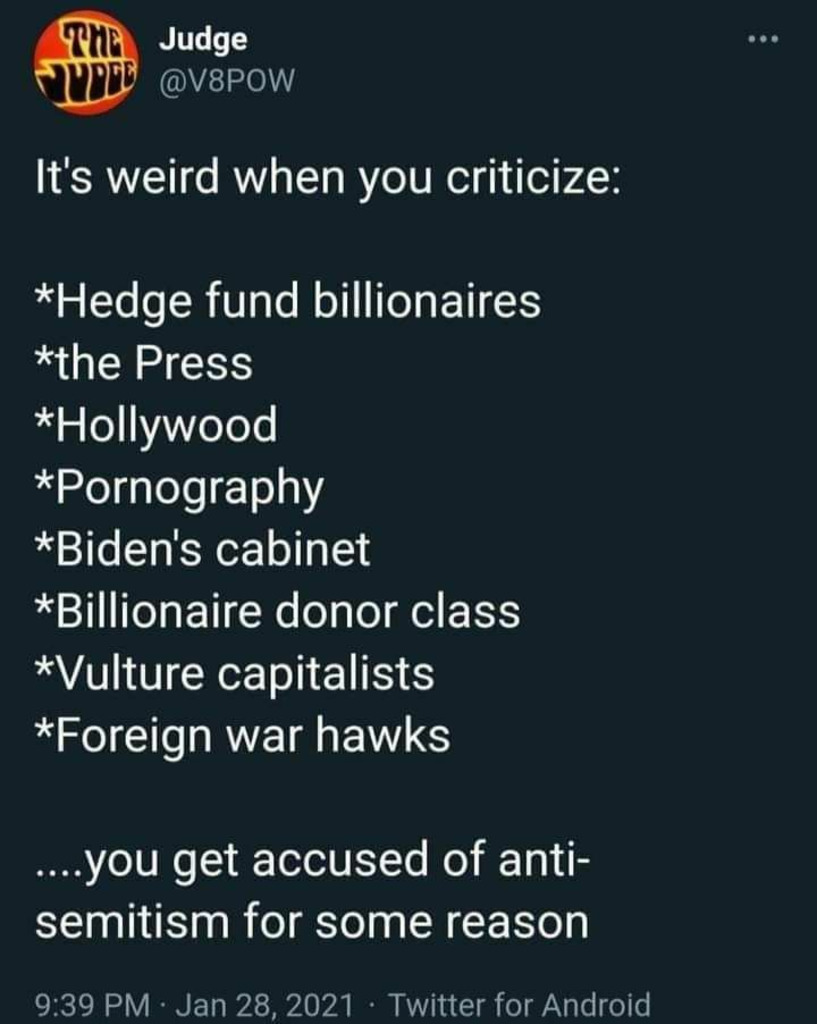Tap the "Pornography" list line

pyautogui.click(x=179, y=489)
